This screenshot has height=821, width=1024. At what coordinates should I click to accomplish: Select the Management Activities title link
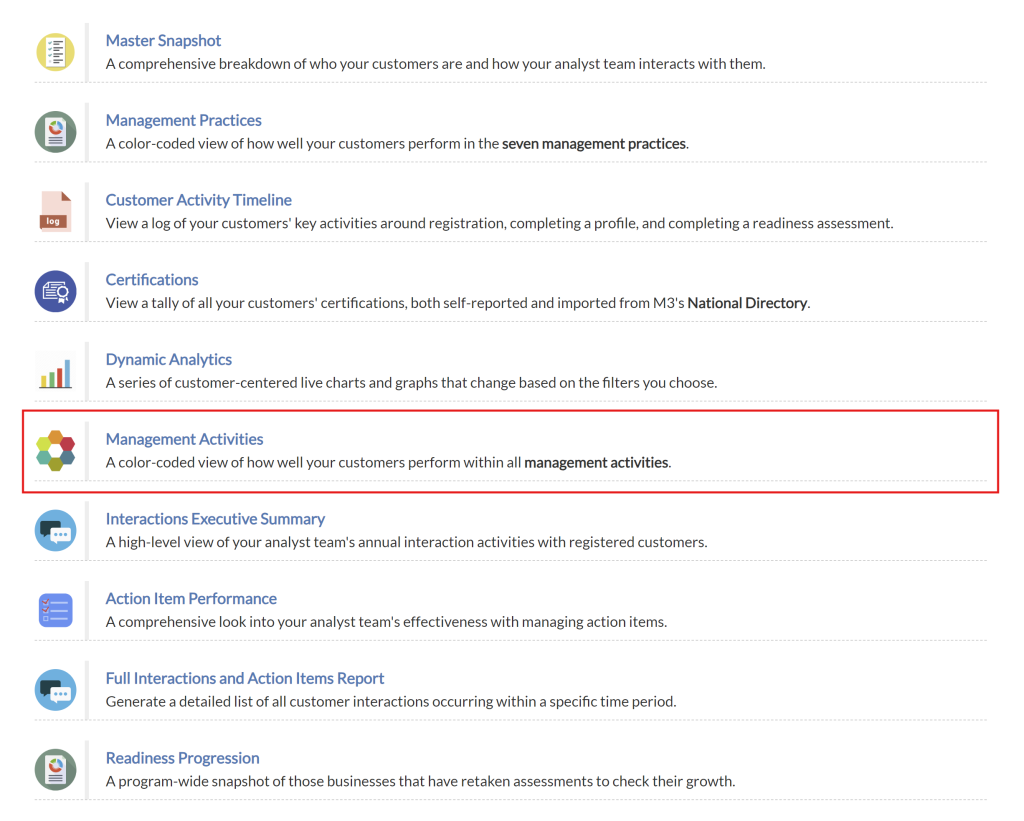[x=184, y=439]
